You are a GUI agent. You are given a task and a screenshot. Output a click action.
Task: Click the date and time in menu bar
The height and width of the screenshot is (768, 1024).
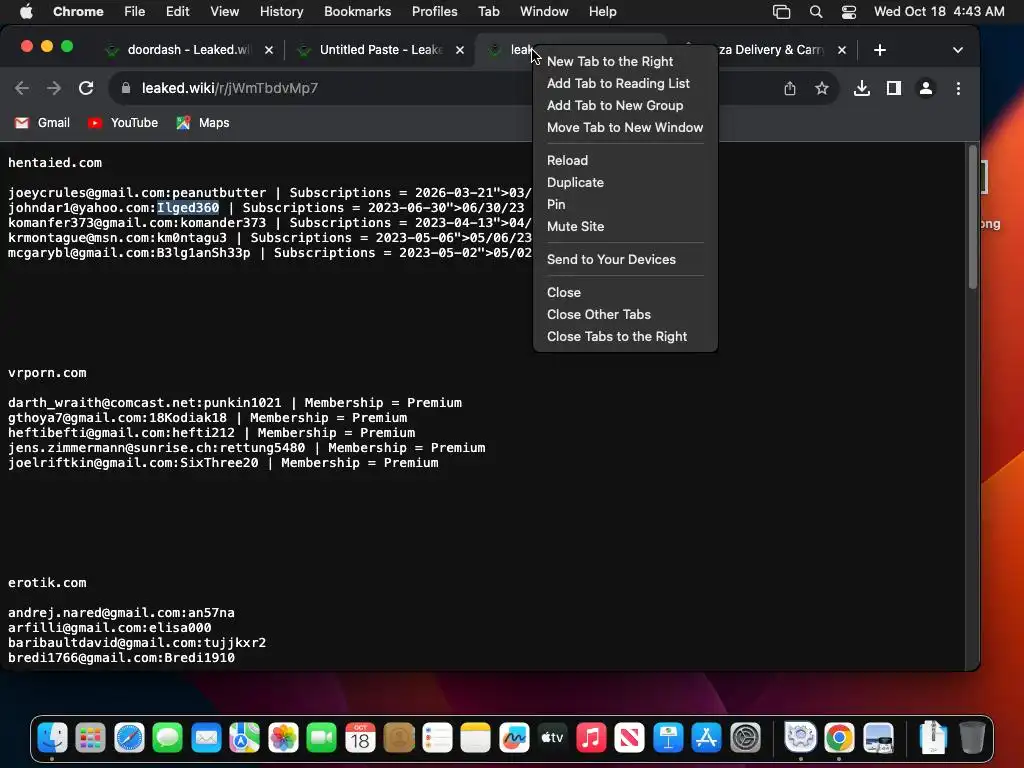pyautogui.click(x=939, y=12)
